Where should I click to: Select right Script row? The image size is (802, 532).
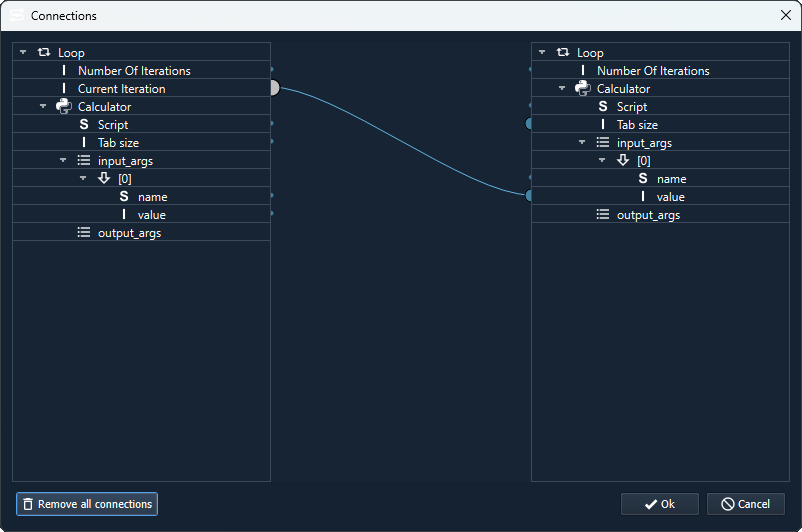[660, 106]
